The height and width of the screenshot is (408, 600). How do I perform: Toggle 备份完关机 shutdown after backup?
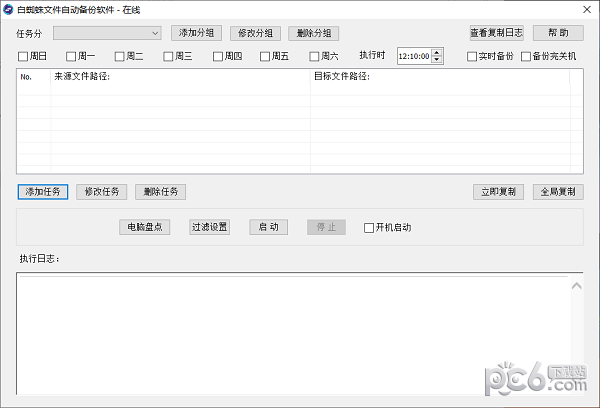pos(526,57)
